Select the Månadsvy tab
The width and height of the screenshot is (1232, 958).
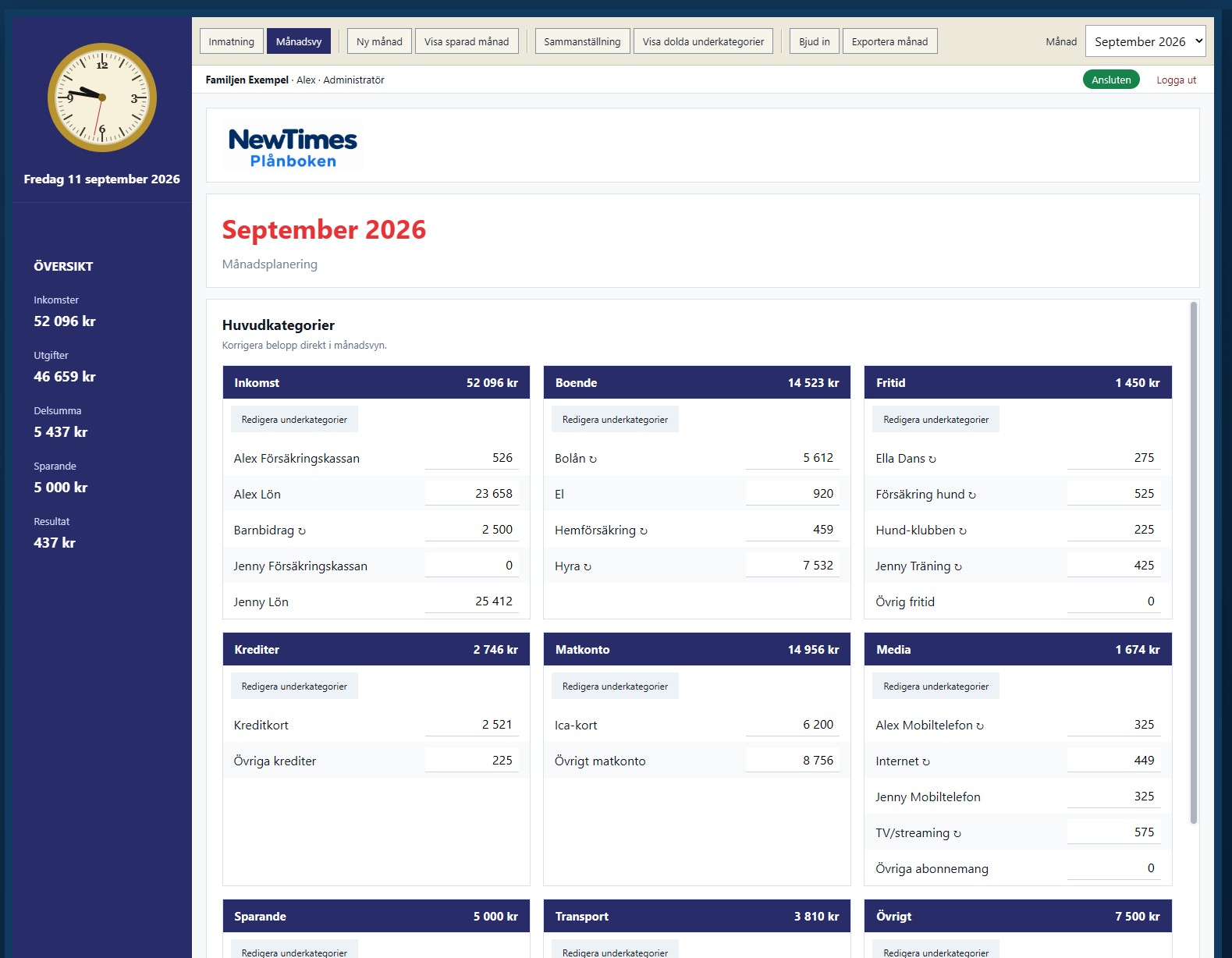tap(299, 41)
